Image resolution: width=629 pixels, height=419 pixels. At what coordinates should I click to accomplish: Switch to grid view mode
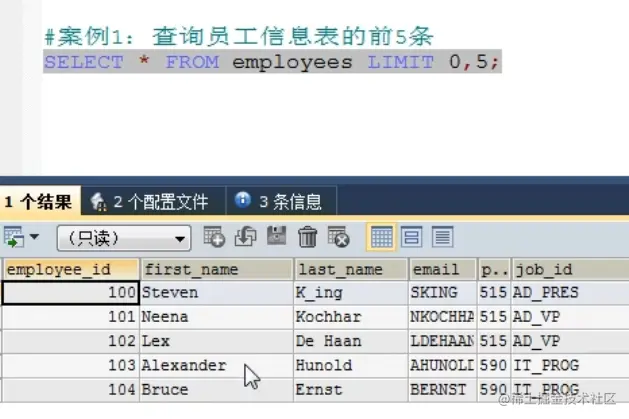381,237
